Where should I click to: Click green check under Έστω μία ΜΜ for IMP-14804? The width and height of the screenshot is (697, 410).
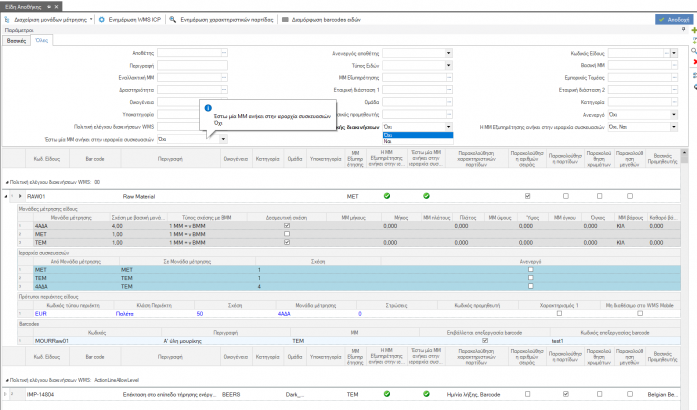pos(426,394)
